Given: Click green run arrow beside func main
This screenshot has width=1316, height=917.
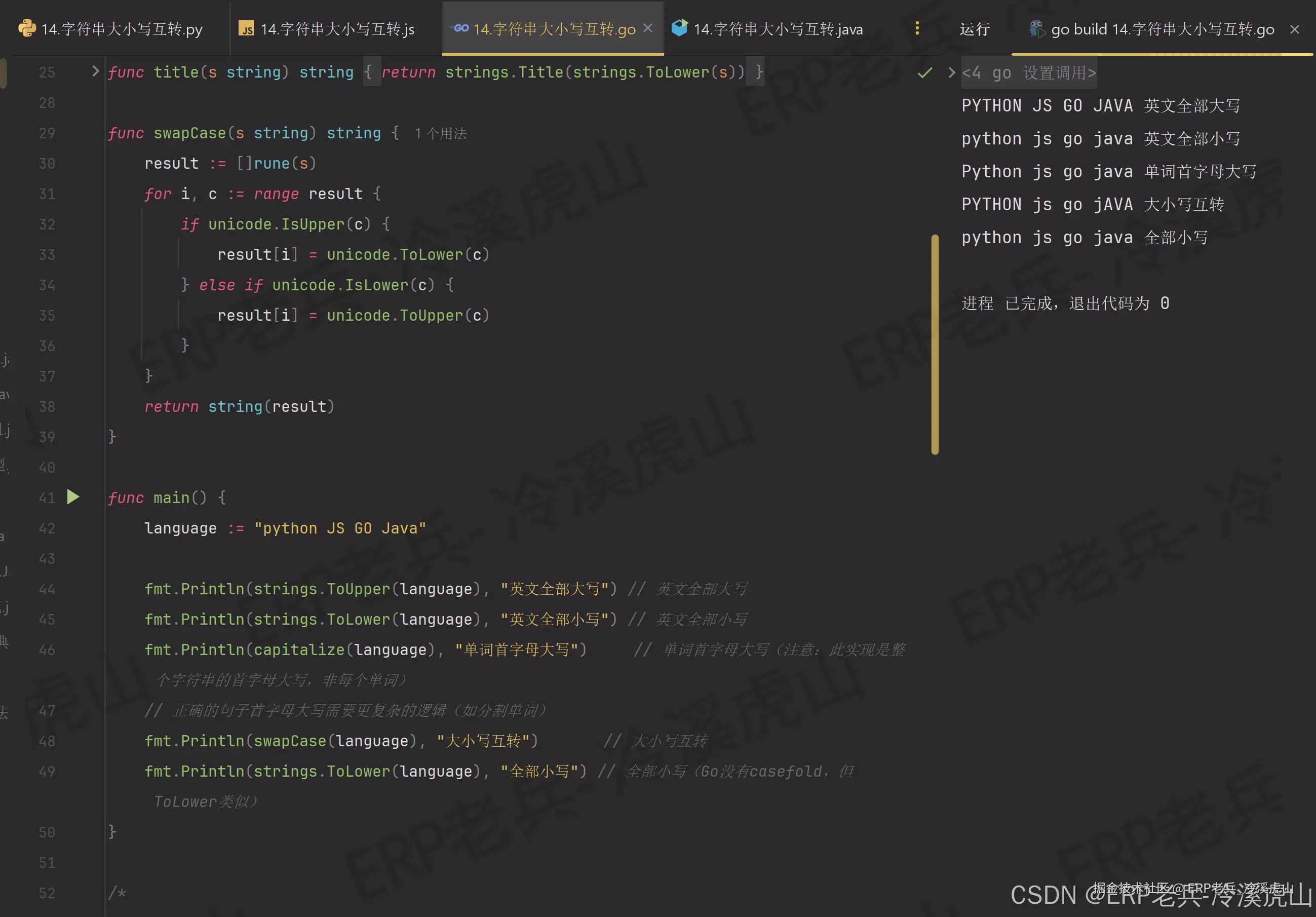Looking at the screenshot, I should pyautogui.click(x=73, y=497).
